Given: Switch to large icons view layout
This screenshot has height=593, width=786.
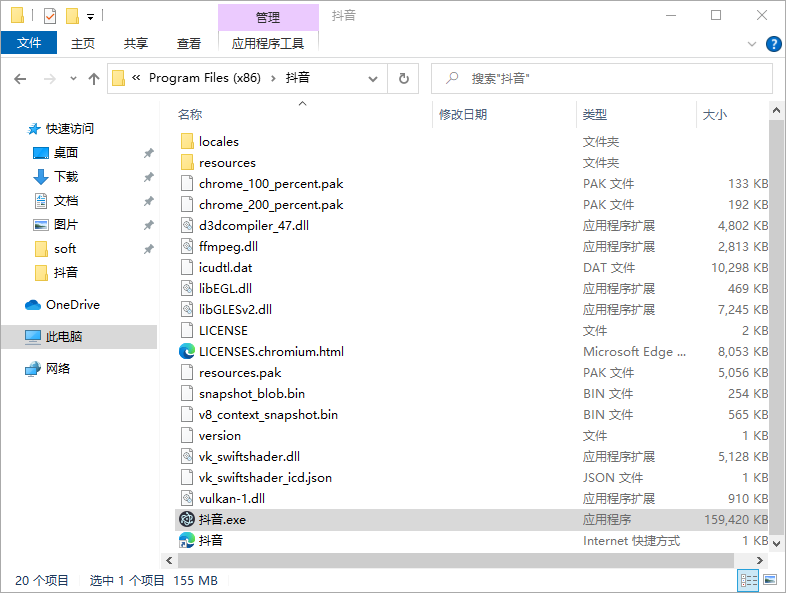Looking at the screenshot, I should [x=770, y=580].
